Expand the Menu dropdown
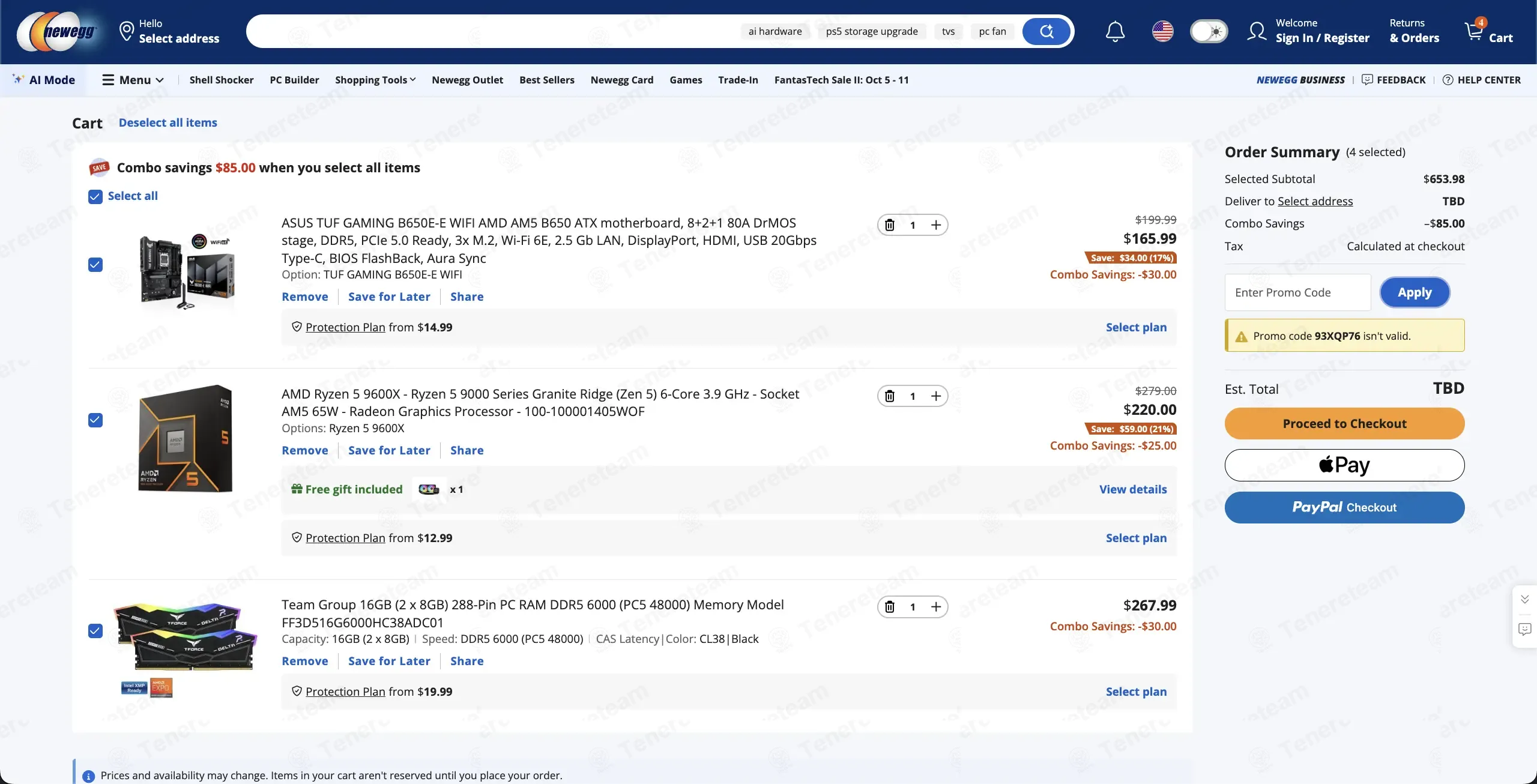 133,80
